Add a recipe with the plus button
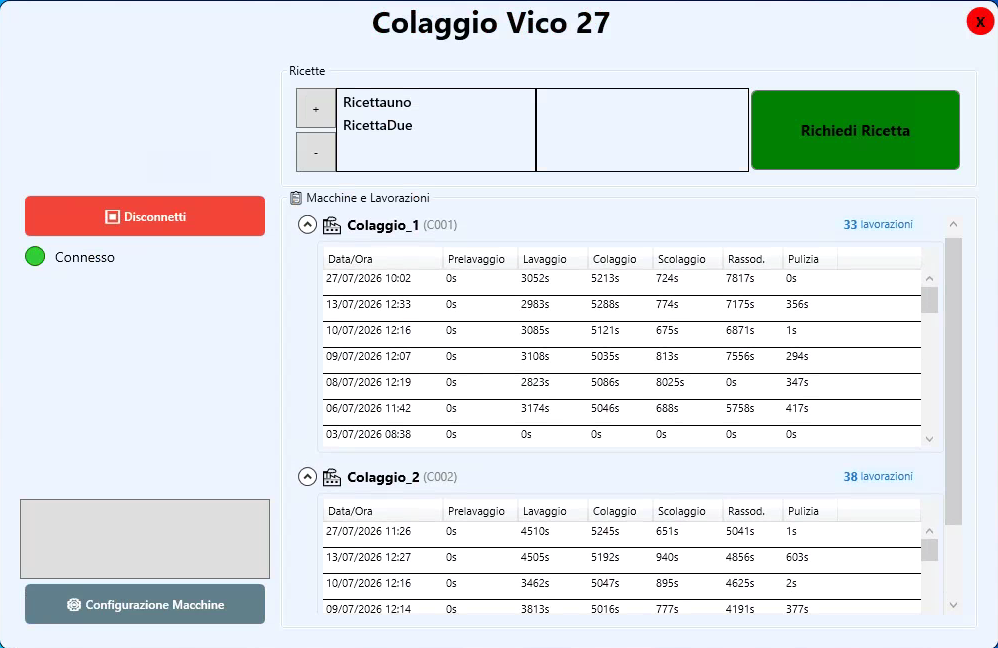This screenshot has width=998, height=648. coord(316,109)
